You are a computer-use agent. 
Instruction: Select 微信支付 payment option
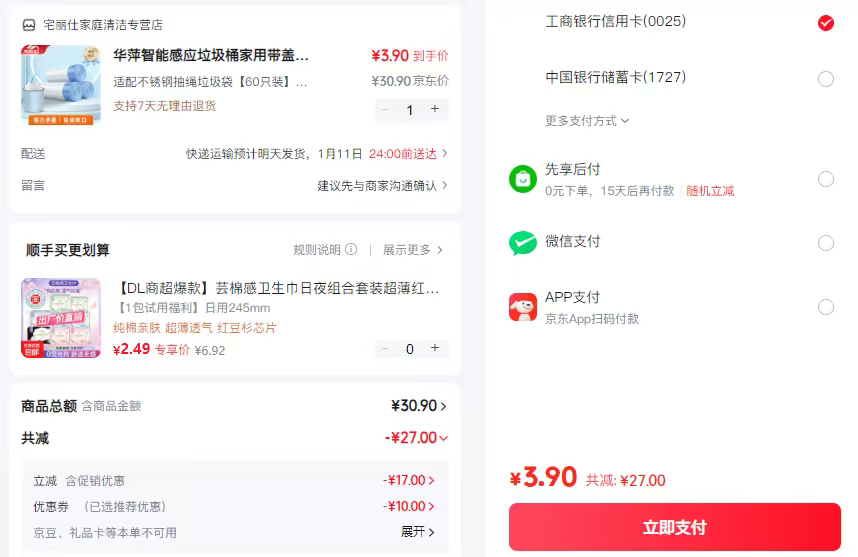pos(825,243)
